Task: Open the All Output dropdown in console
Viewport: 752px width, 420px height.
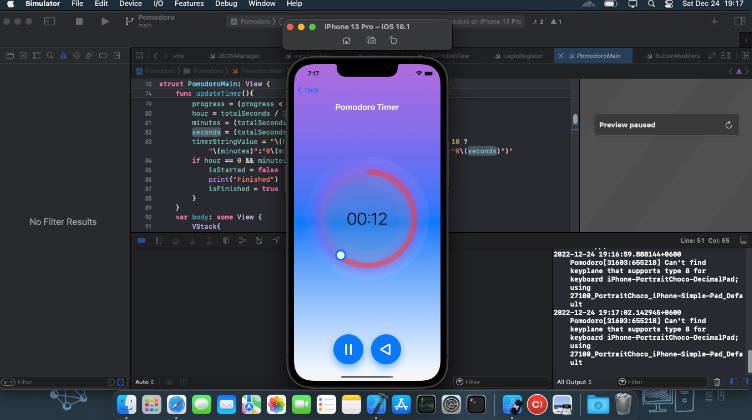Action: pos(576,382)
